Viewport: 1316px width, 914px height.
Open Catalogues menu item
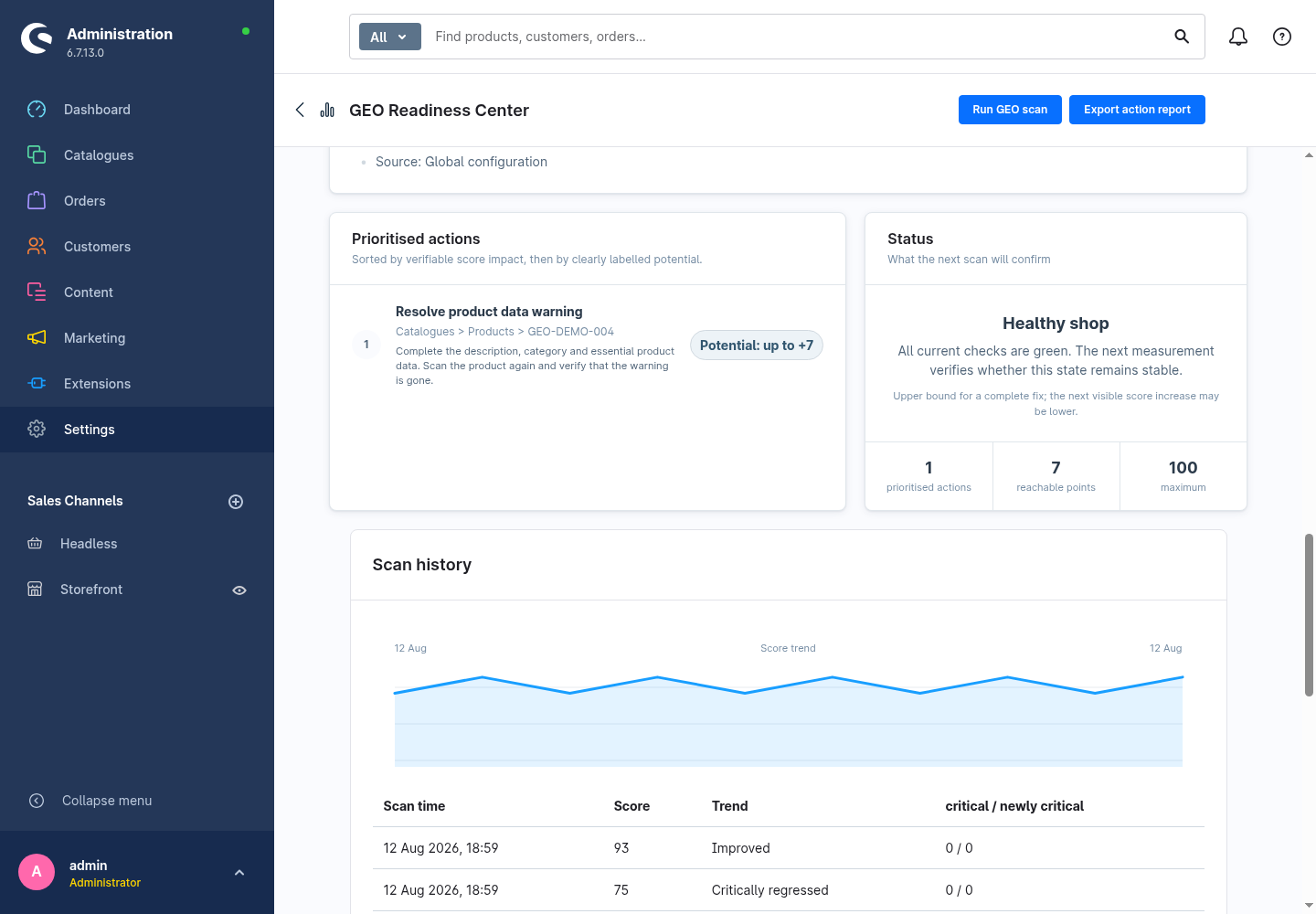click(137, 155)
